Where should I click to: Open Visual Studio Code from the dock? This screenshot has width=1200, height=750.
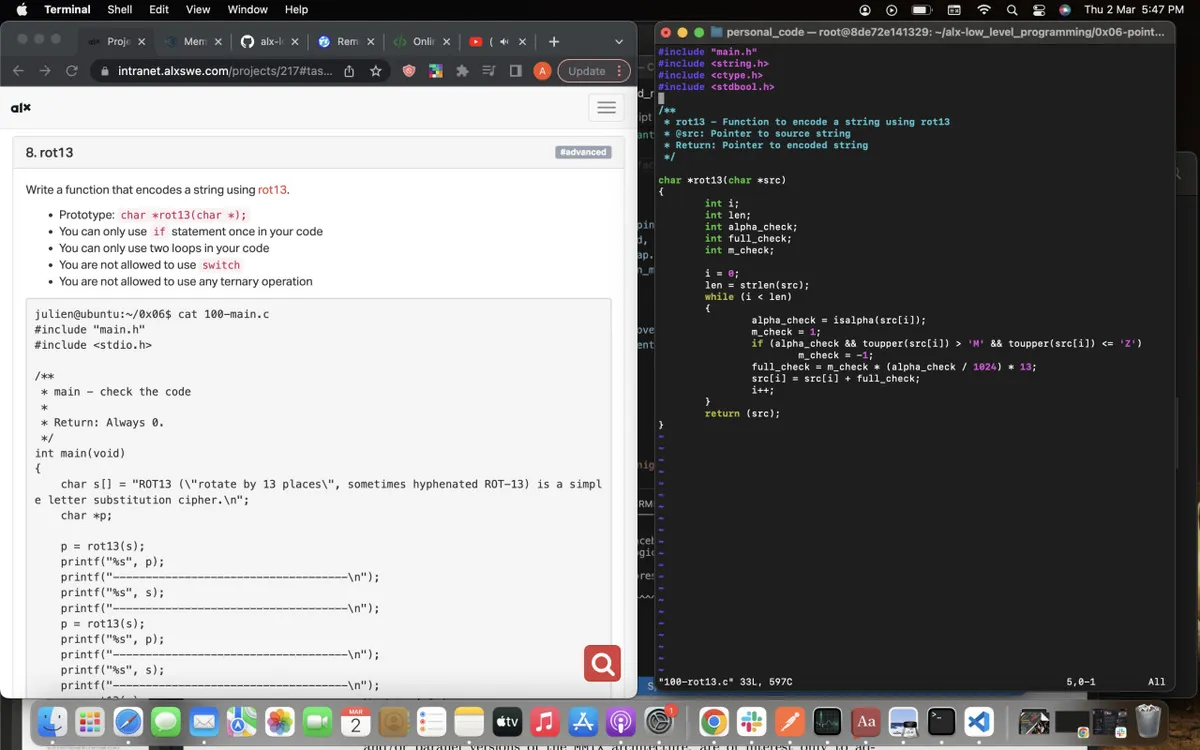click(x=979, y=720)
